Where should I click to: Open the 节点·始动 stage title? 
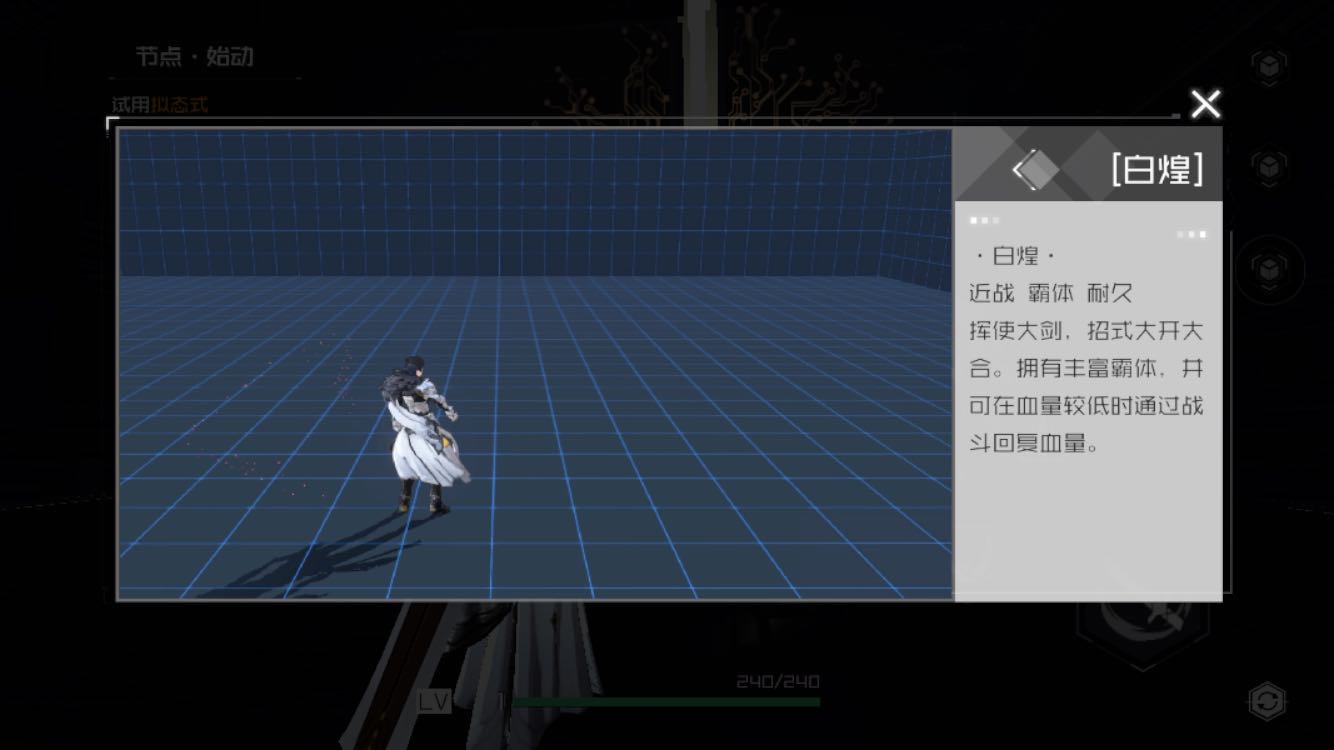click(x=195, y=57)
